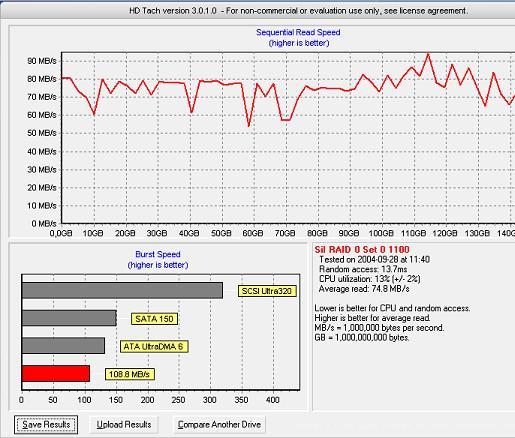Click the Sequential Read Speed title

pos(298,32)
